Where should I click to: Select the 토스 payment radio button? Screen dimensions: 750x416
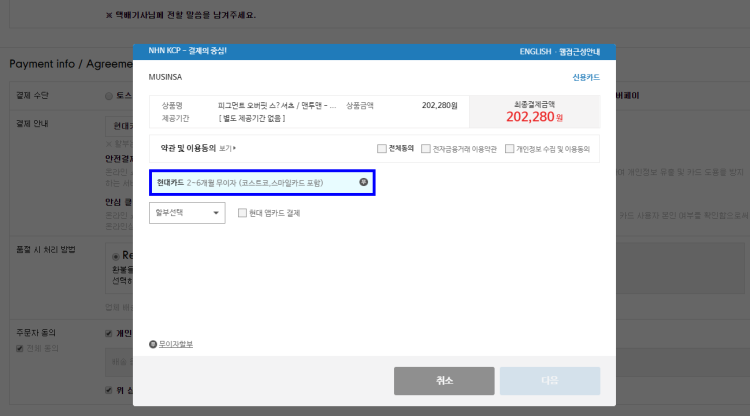[x=108, y=95]
